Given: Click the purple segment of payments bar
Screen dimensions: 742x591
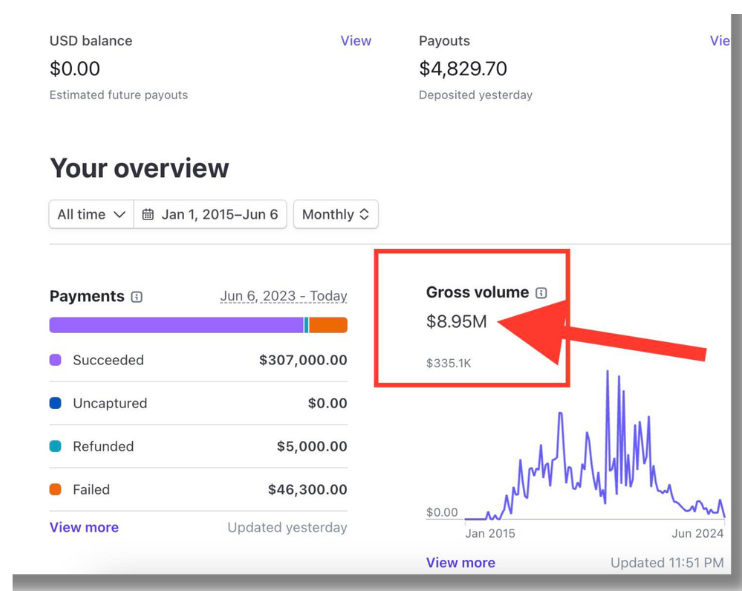Looking at the screenshot, I should (x=175, y=325).
